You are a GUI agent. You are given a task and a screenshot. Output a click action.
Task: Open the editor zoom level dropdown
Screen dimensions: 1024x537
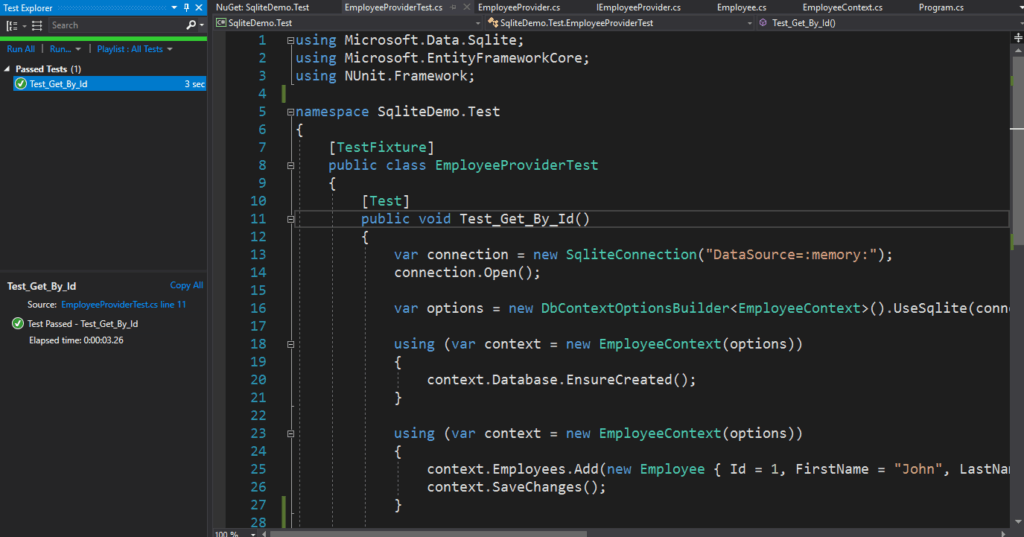coord(253,534)
